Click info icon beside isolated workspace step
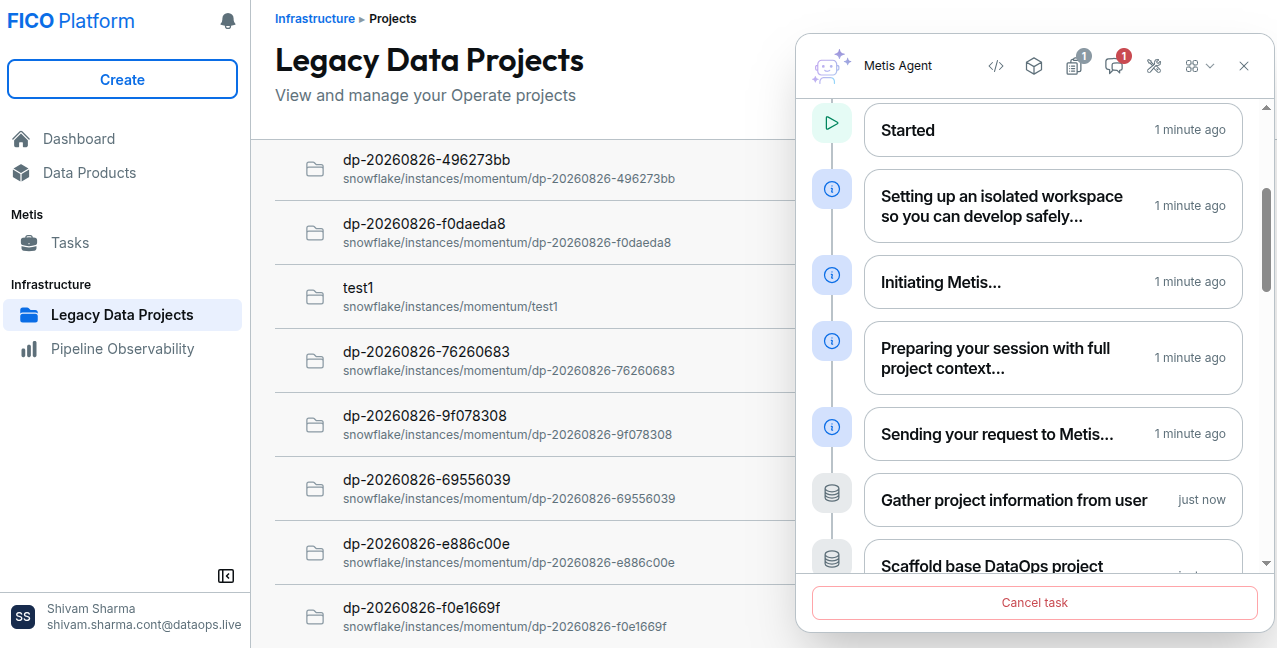Viewport: 1277px width, 648px height. tap(831, 189)
